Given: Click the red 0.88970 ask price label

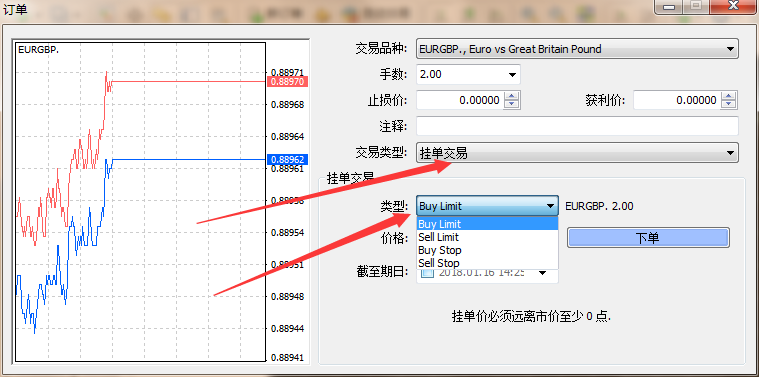Looking at the screenshot, I should [x=288, y=81].
